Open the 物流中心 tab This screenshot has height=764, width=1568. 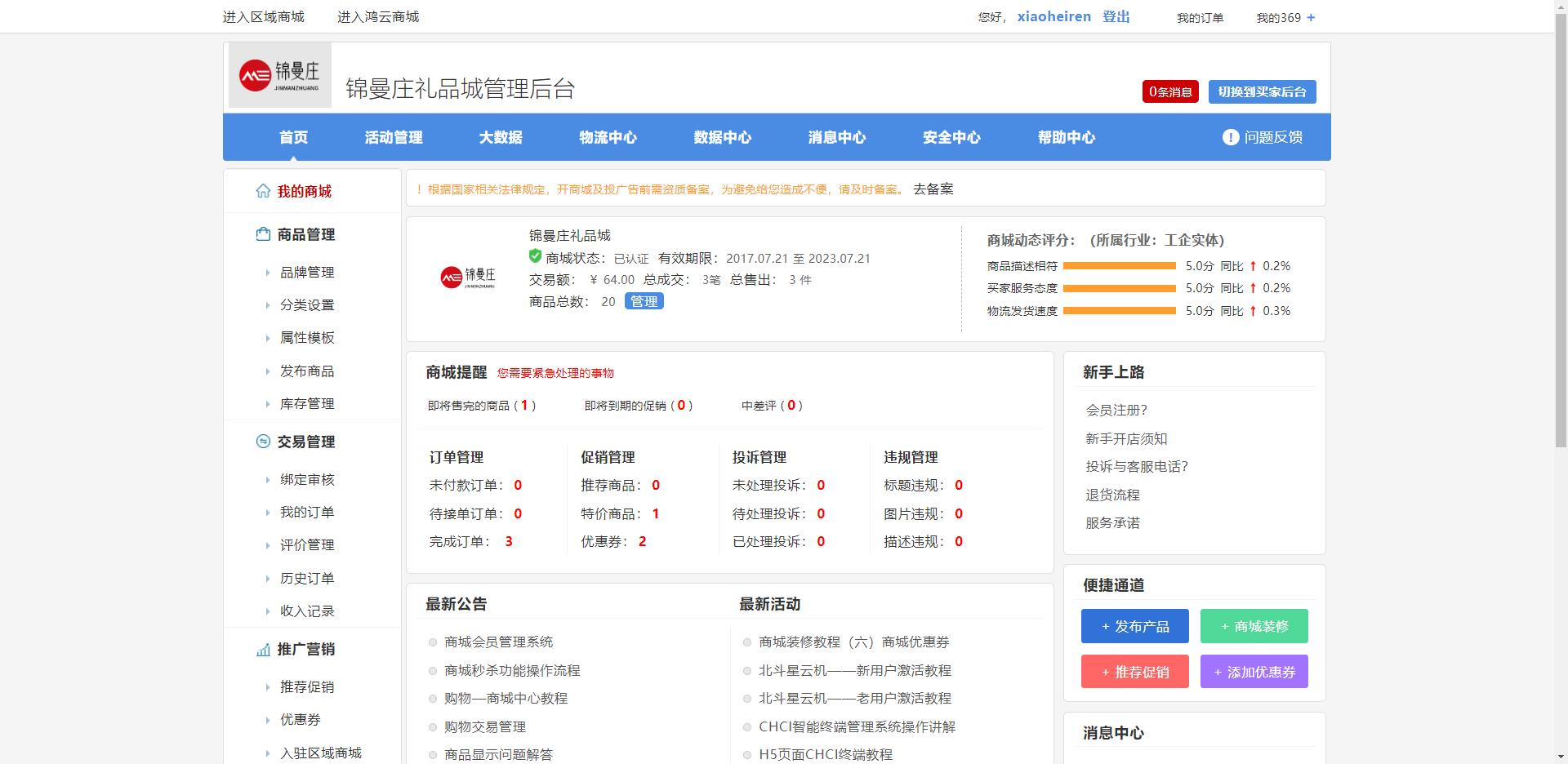(x=608, y=137)
